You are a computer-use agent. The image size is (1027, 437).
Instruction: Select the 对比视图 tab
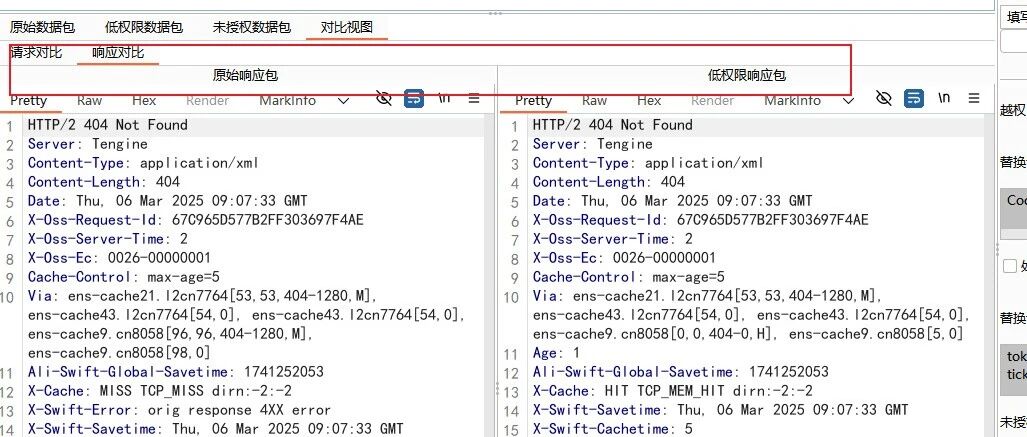pyautogui.click(x=346, y=28)
